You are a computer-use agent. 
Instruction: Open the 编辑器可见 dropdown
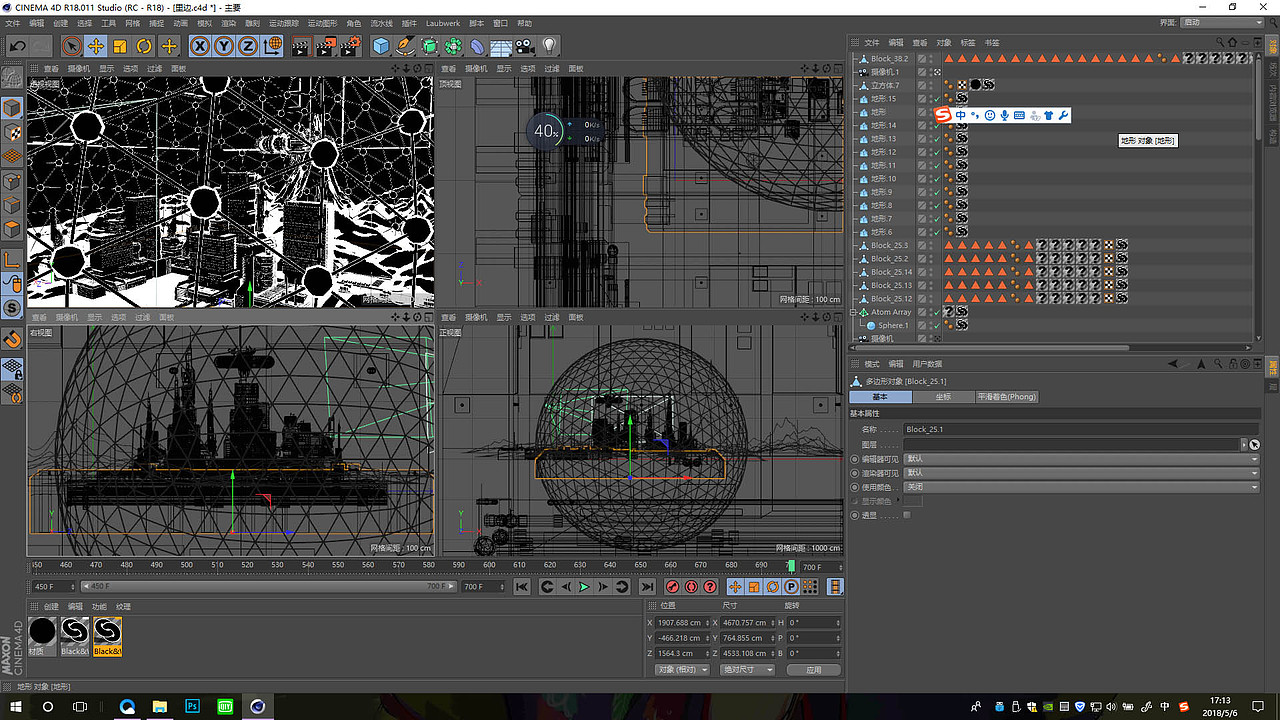1080,459
